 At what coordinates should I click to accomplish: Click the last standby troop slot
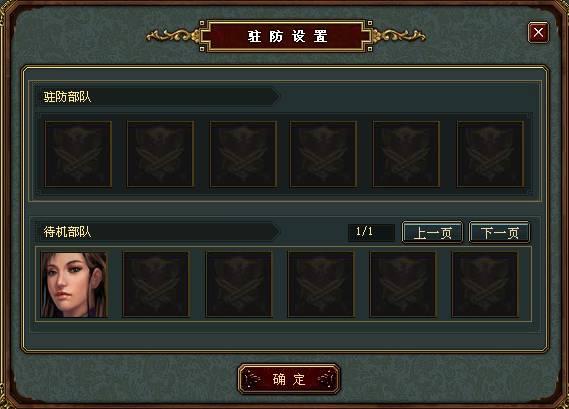click(x=485, y=285)
